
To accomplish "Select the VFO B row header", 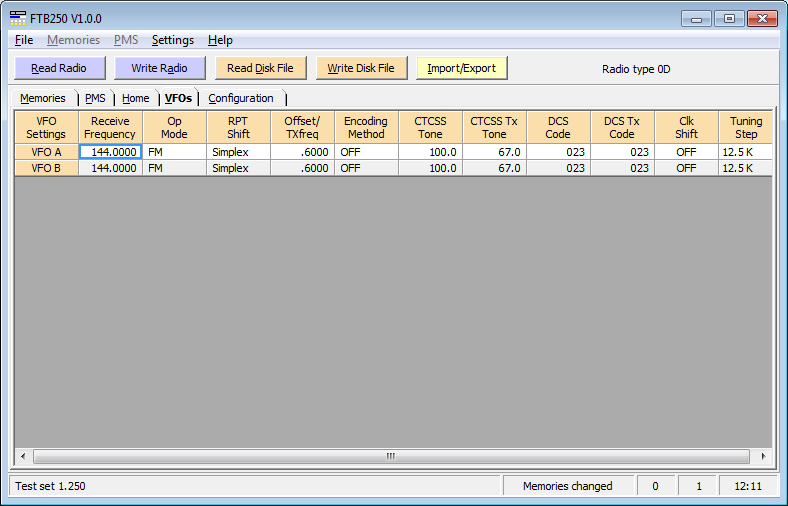I will tap(46, 168).
